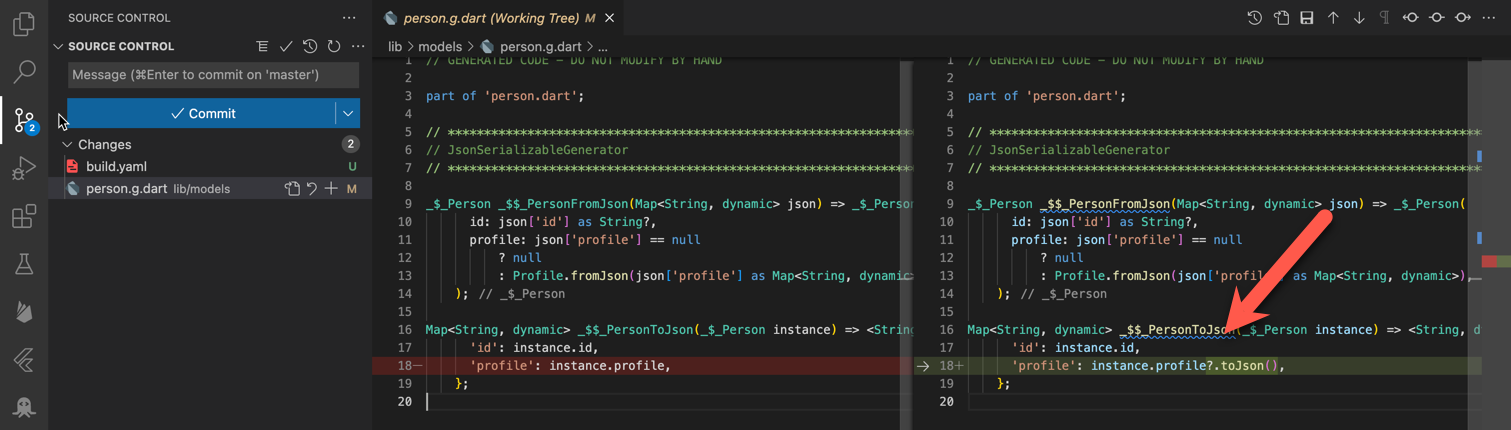Open Run and Debug view

(x=24, y=168)
